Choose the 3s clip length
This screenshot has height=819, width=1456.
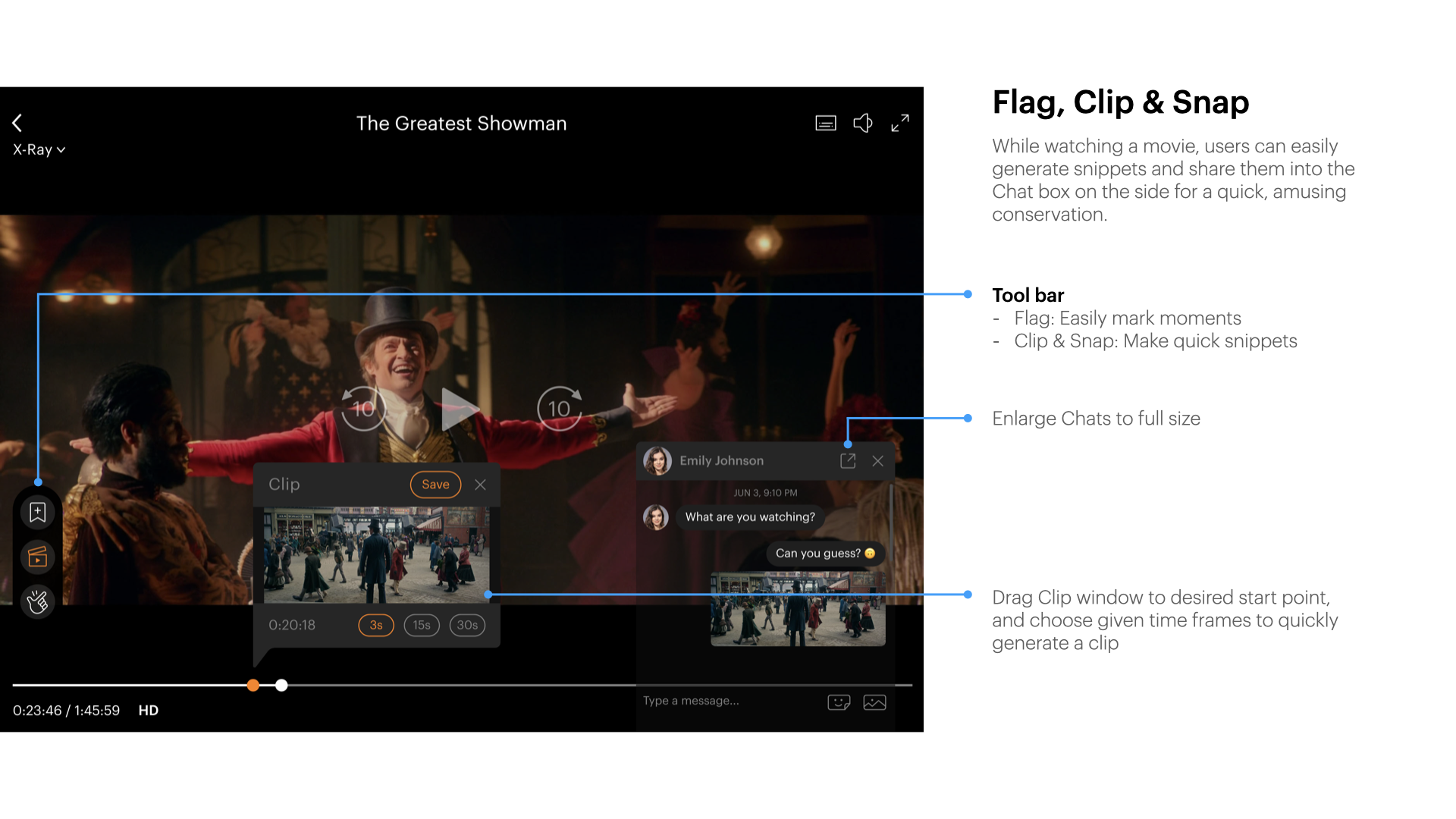coord(376,625)
